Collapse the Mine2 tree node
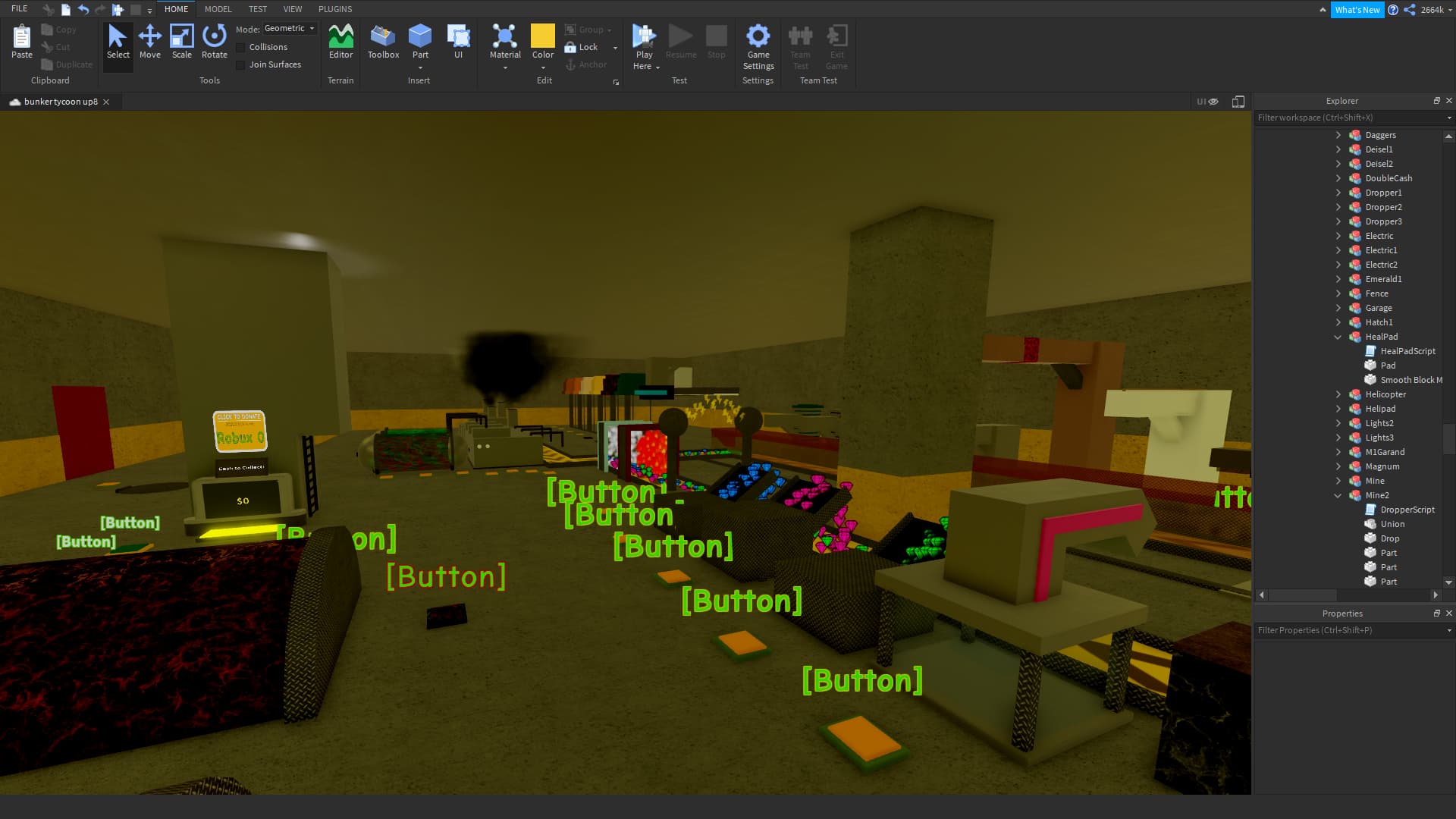 pyautogui.click(x=1338, y=495)
